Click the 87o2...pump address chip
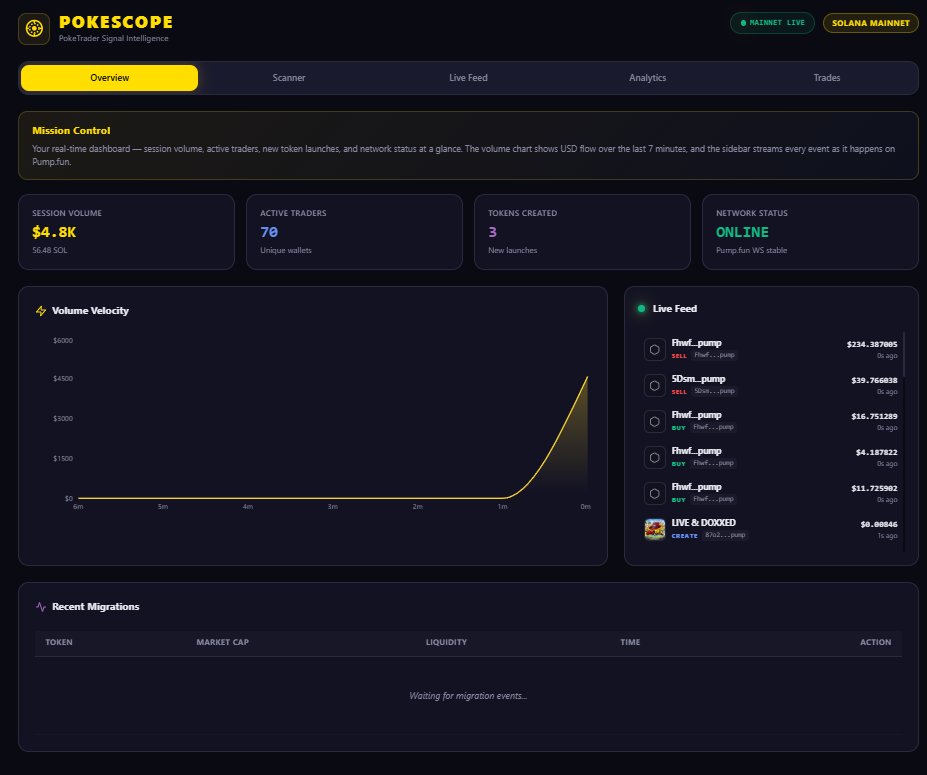Viewport: 927px width, 775px height. click(x=725, y=535)
